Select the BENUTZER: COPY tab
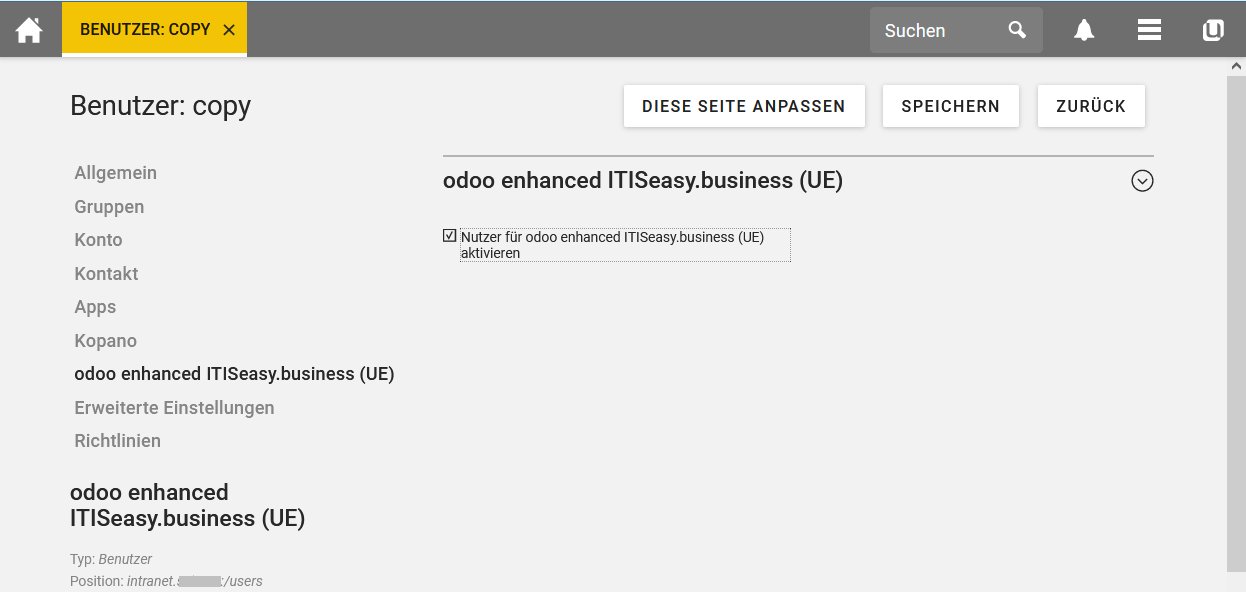Screen dimensions: 1246x592 point(154,29)
